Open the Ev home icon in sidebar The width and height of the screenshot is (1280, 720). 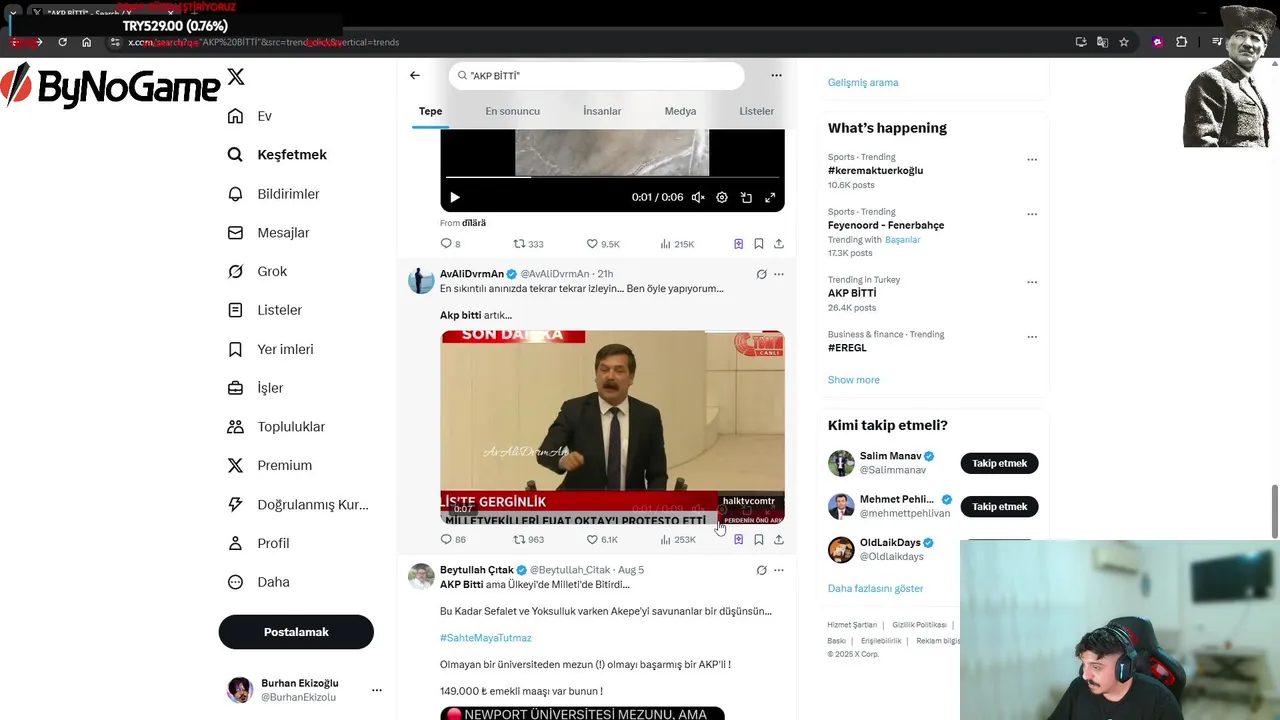point(235,116)
